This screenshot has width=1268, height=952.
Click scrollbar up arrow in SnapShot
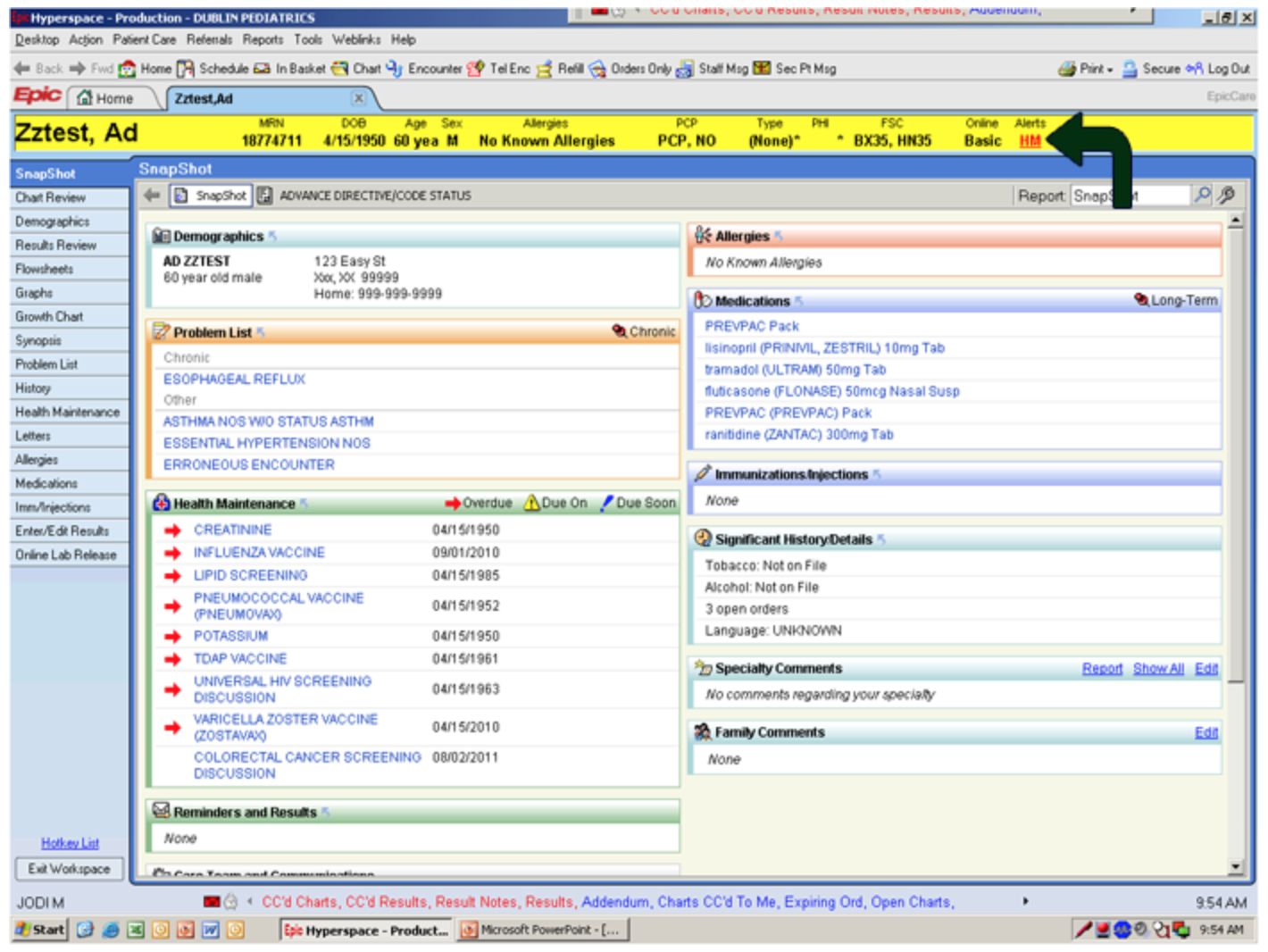tap(1236, 220)
